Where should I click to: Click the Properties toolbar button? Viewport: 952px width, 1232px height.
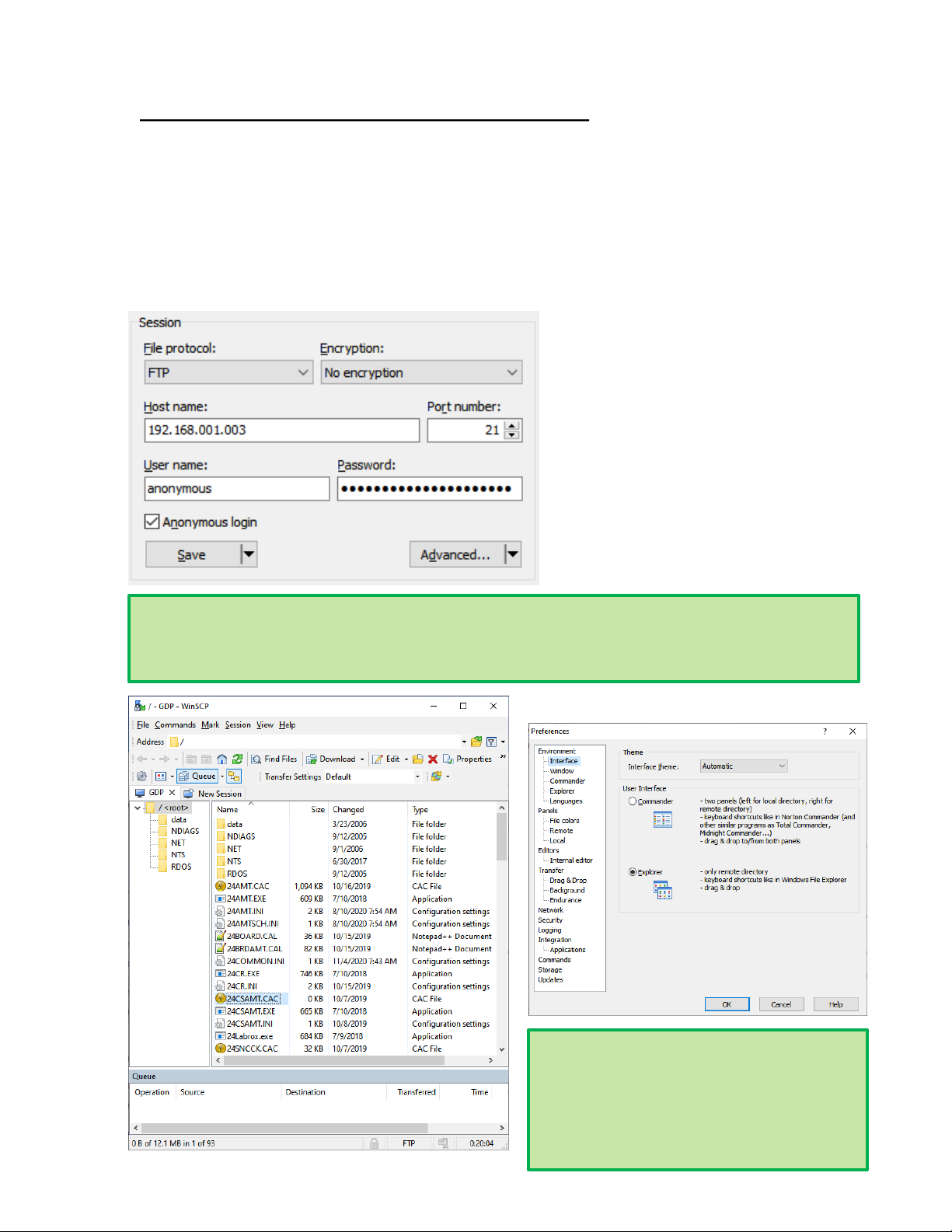[x=467, y=759]
